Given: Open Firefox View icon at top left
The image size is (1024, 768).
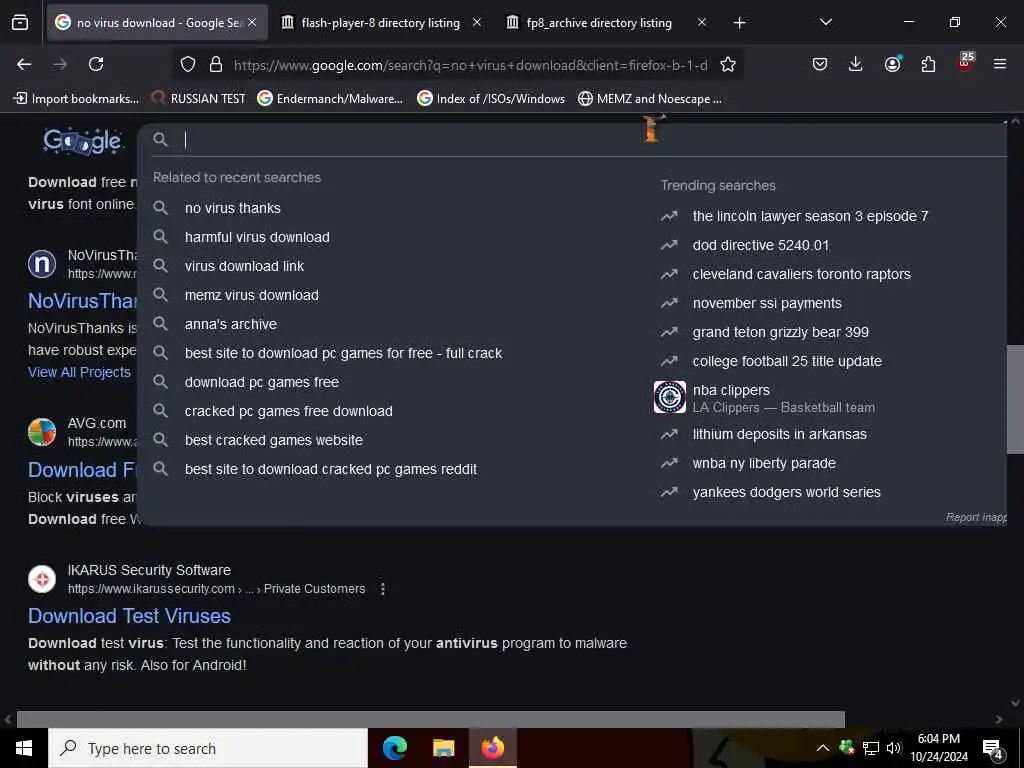Looking at the screenshot, I should point(20,23).
